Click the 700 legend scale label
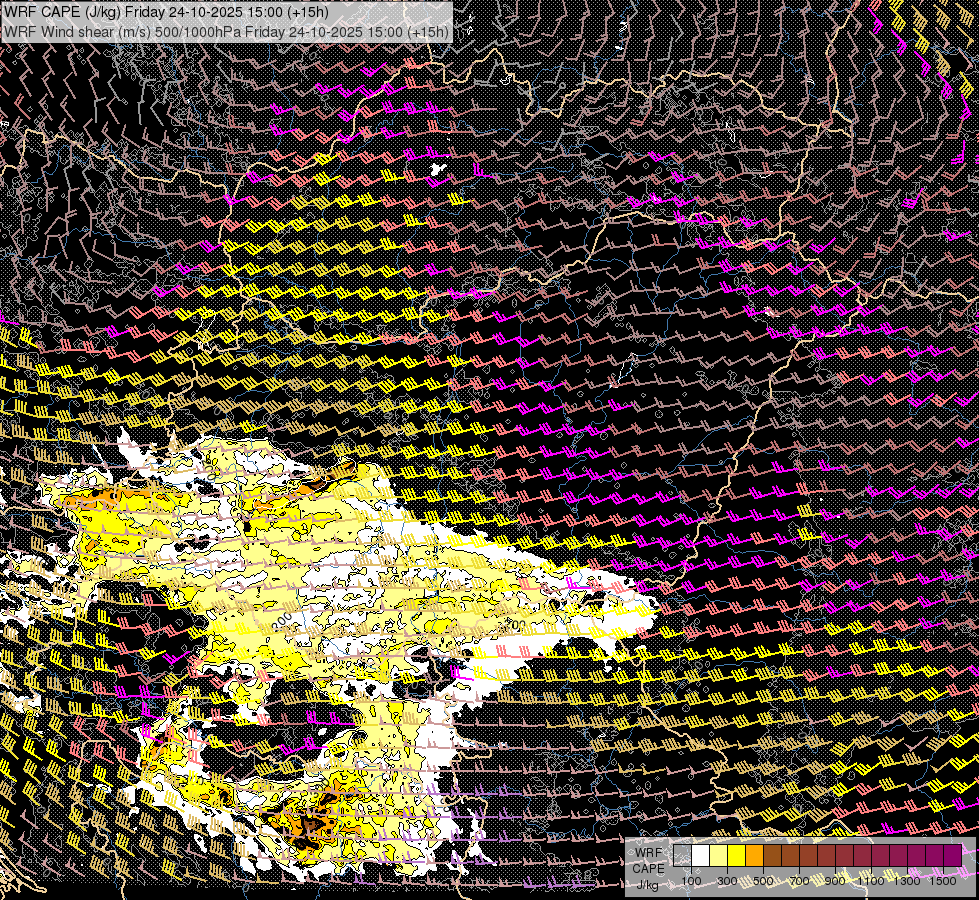The height and width of the screenshot is (900, 979). 799,881
